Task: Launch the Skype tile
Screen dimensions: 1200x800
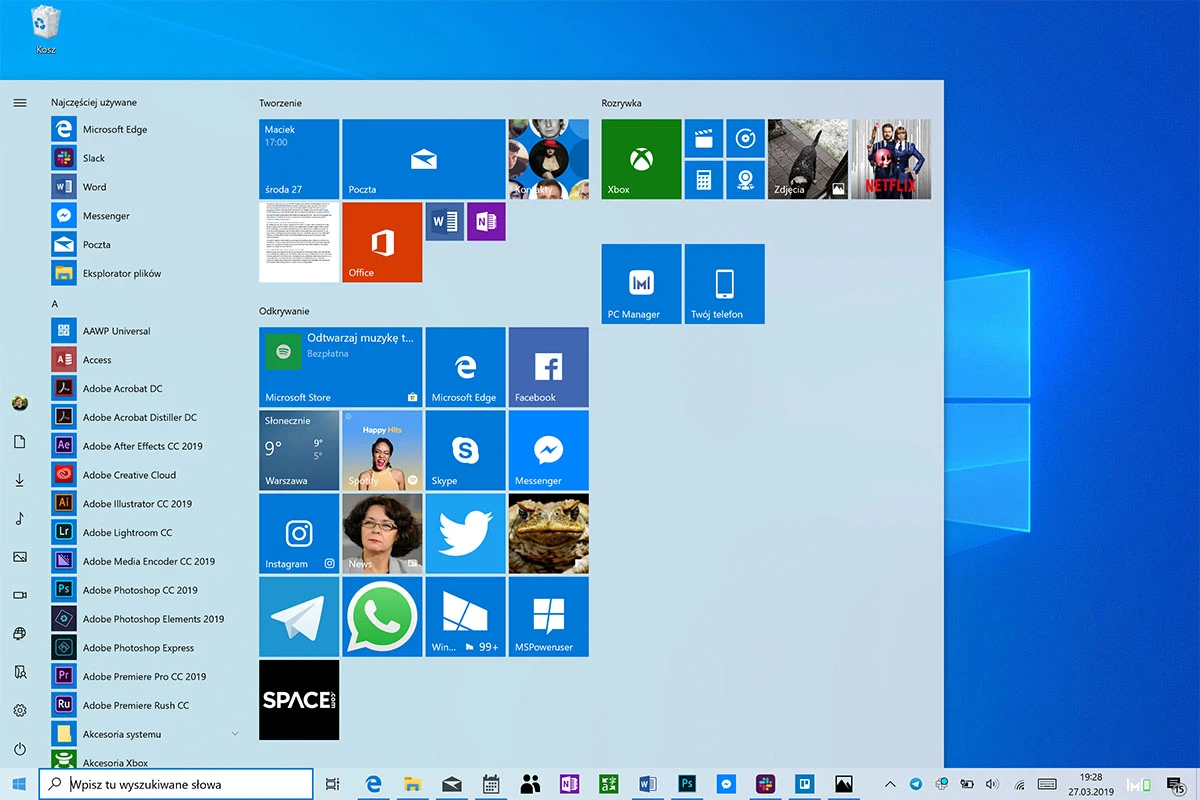Action: tap(465, 450)
